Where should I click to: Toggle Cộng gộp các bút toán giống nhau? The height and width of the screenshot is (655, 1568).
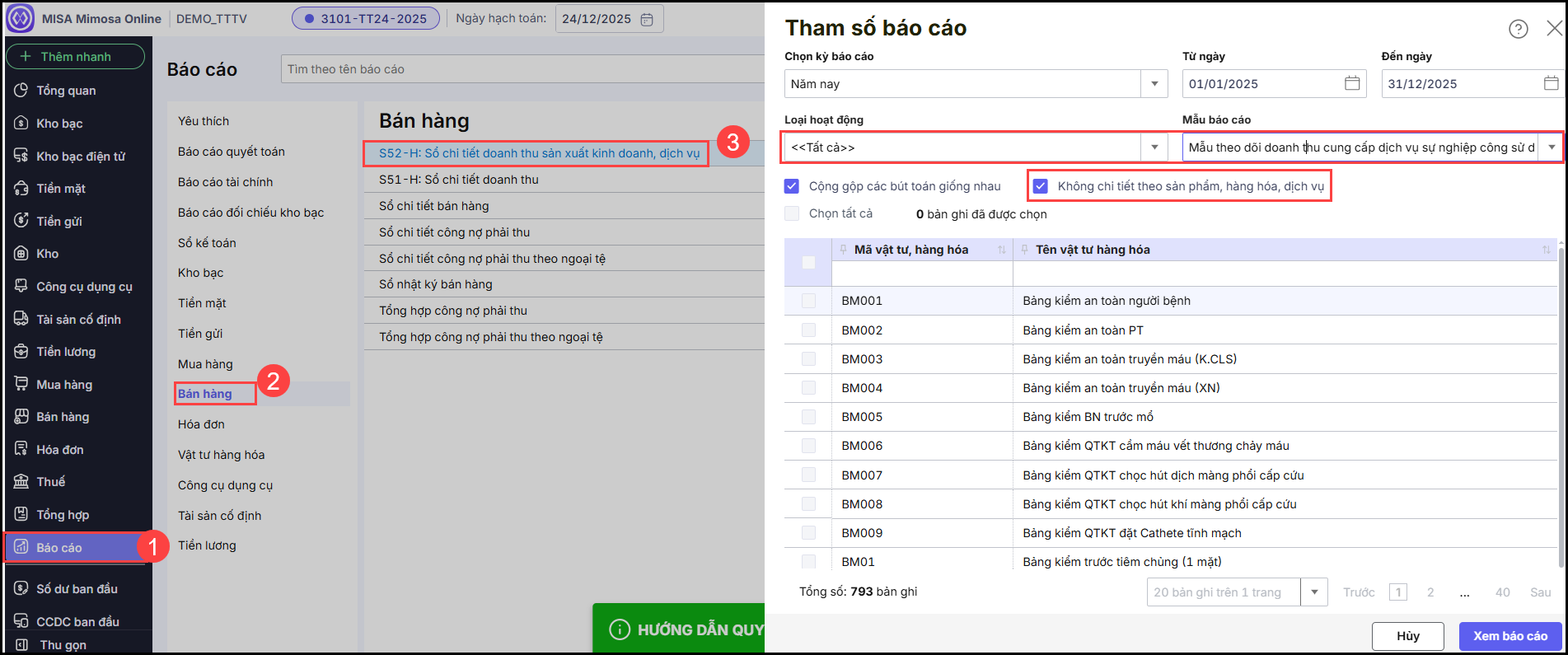click(792, 186)
